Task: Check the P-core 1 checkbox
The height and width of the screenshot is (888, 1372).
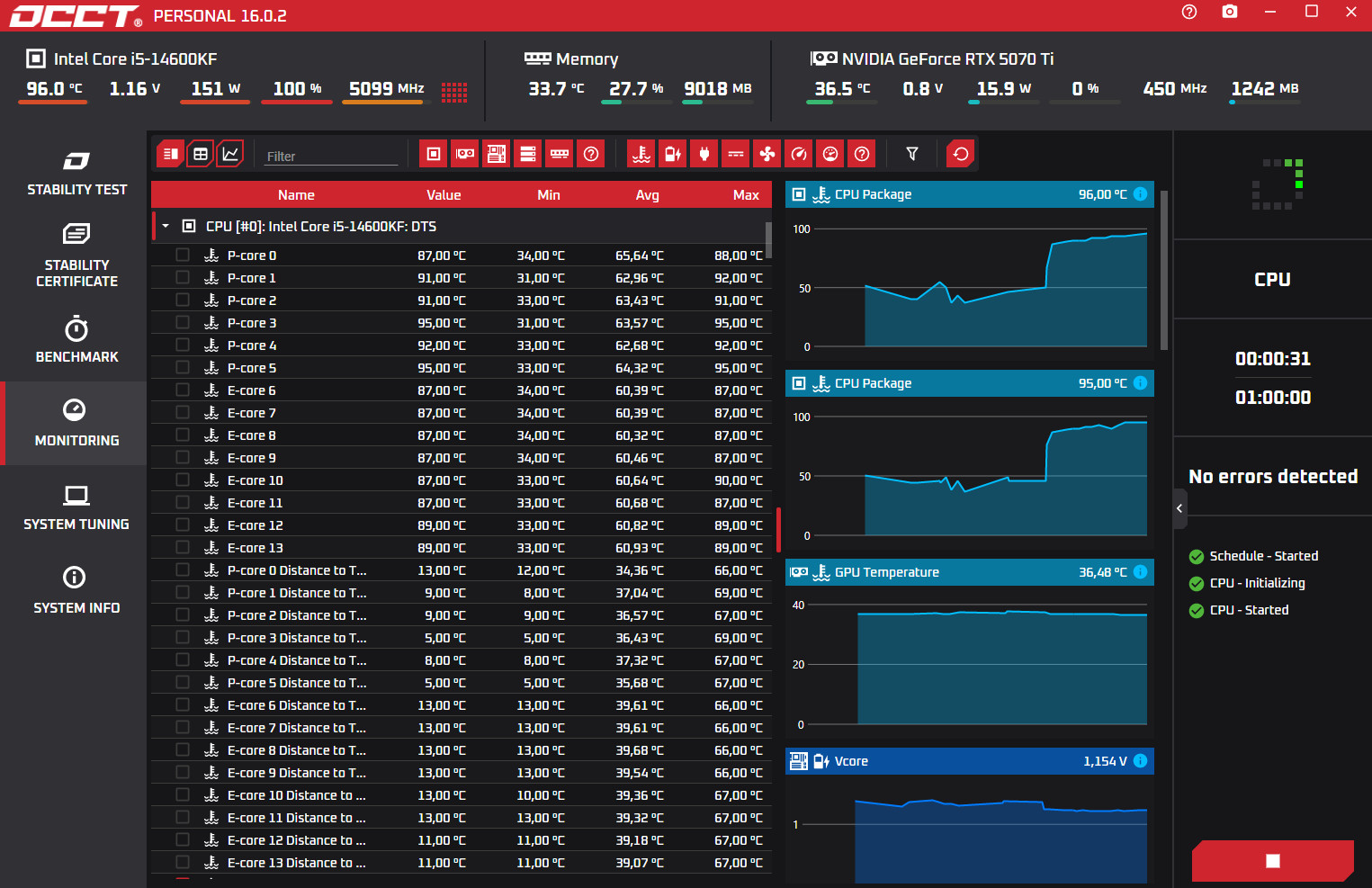Action: [183, 277]
